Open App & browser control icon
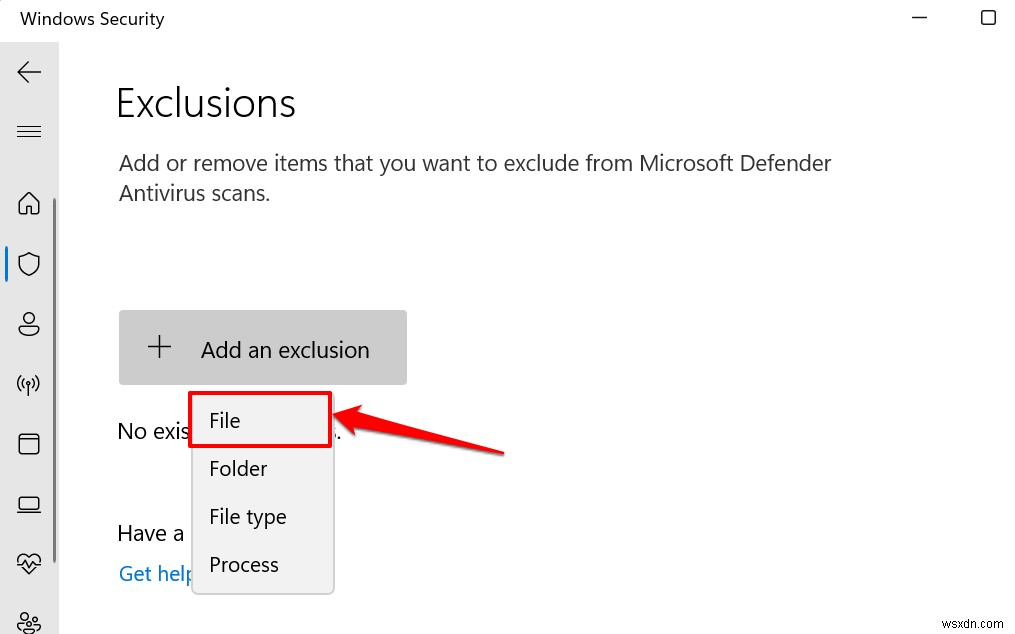The image size is (1015, 634). 29,443
